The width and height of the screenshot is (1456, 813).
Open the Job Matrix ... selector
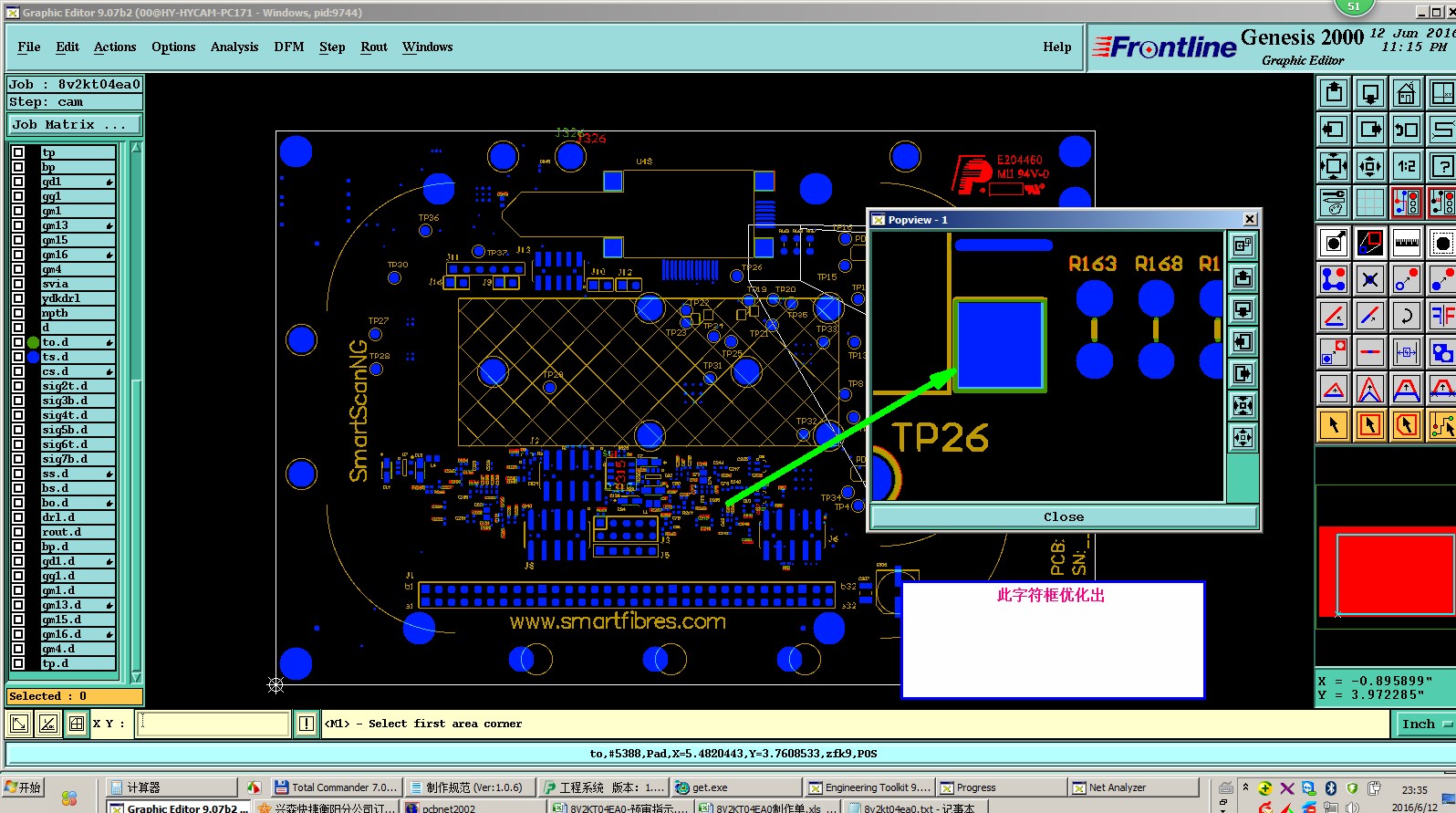[x=75, y=125]
